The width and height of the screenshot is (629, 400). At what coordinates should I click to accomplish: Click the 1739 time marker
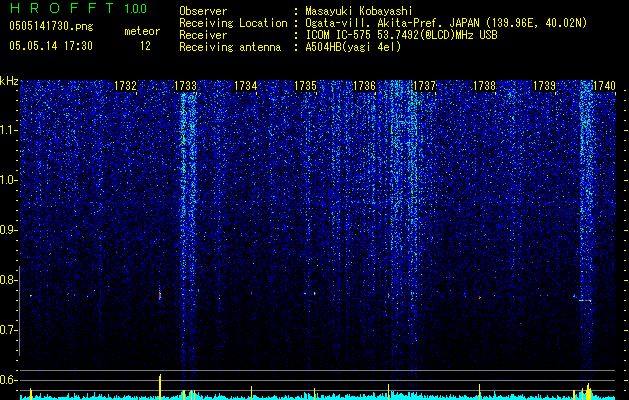pos(544,86)
